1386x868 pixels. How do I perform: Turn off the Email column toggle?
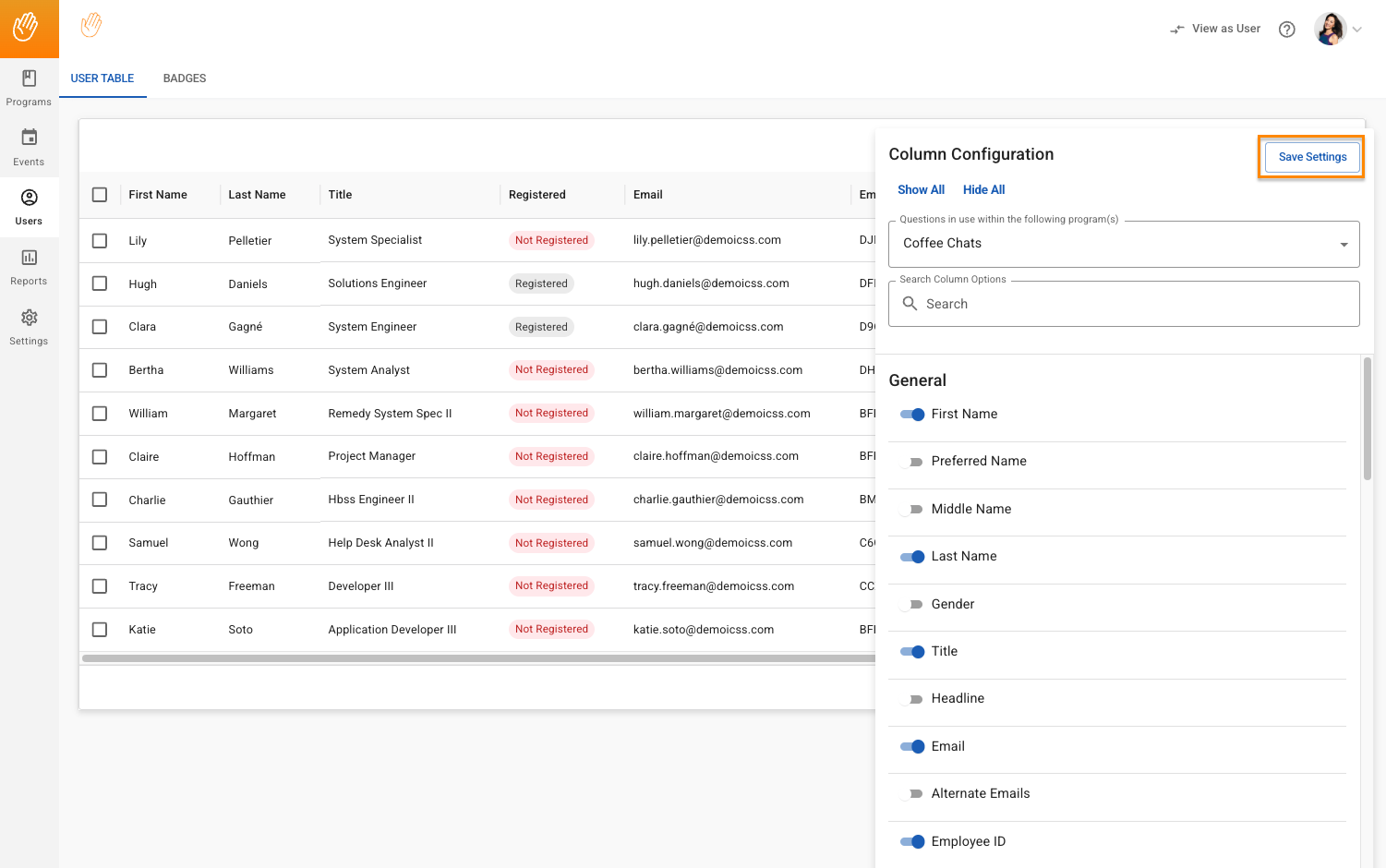point(911,747)
